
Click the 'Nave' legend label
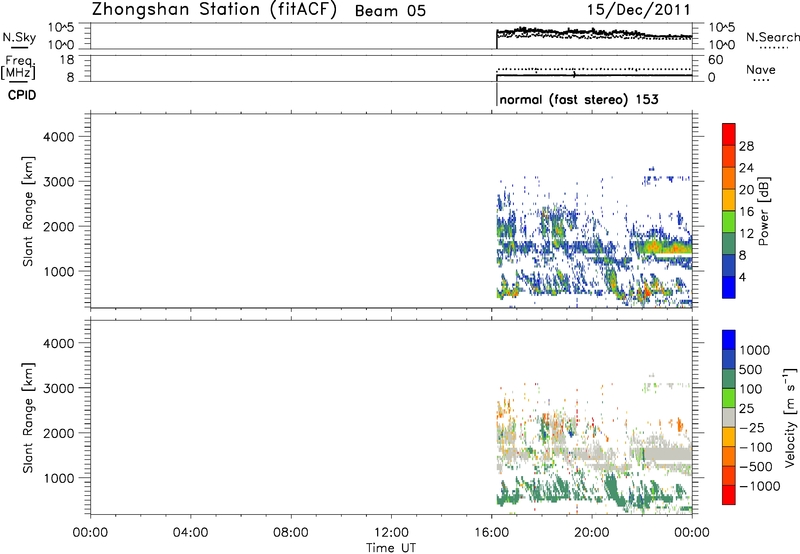pyautogui.click(x=761, y=70)
